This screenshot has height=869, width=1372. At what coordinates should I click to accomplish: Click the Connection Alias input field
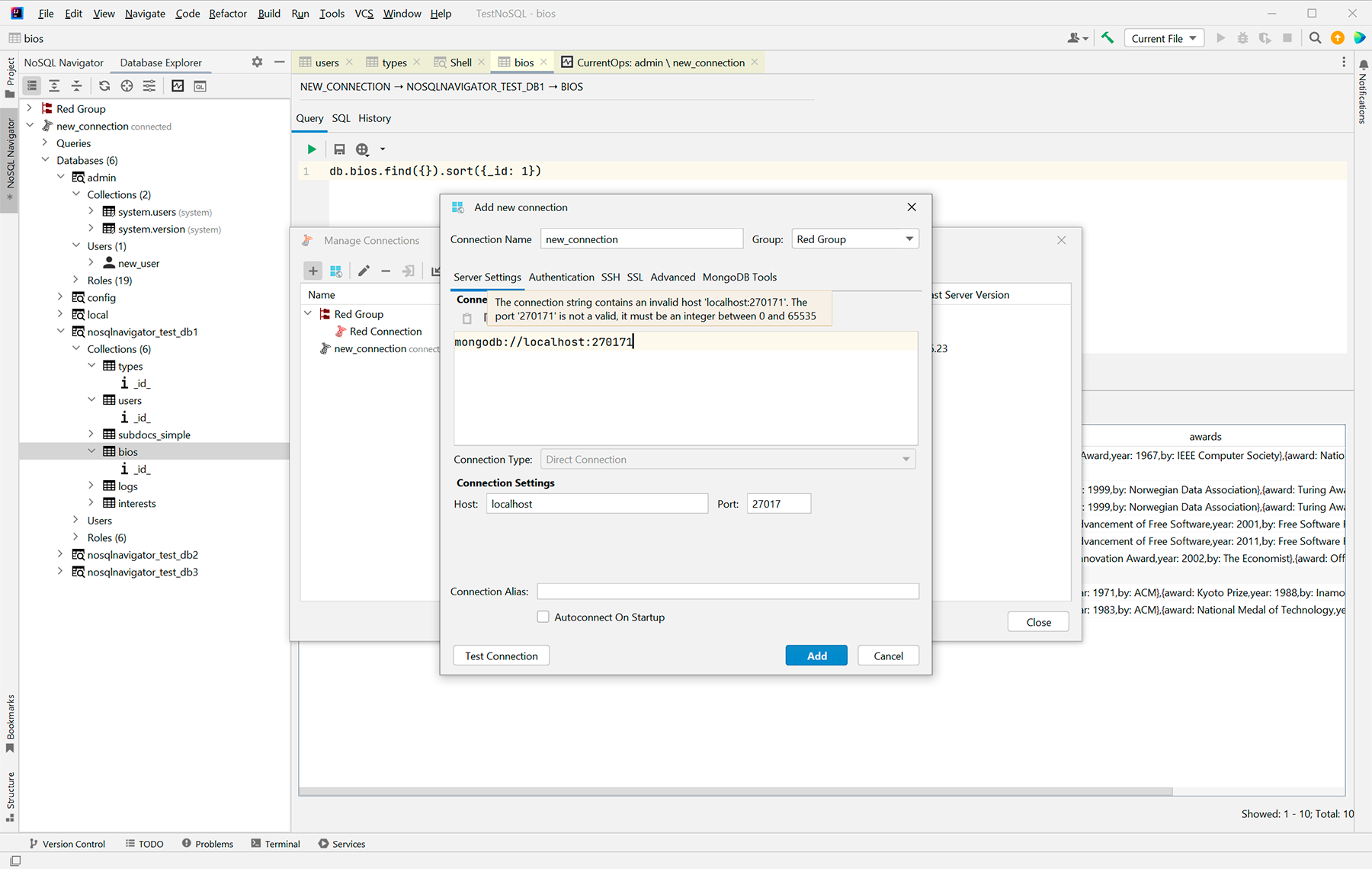(727, 592)
